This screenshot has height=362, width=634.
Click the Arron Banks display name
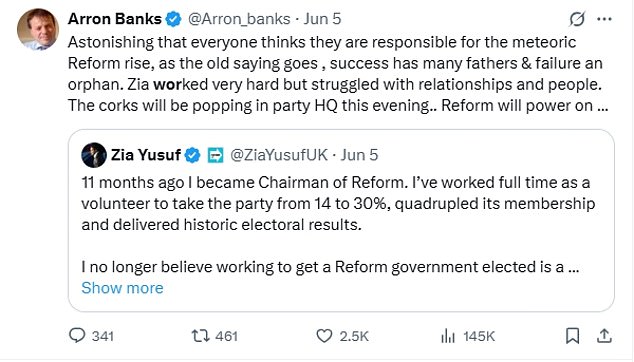[x=115, y=19]
